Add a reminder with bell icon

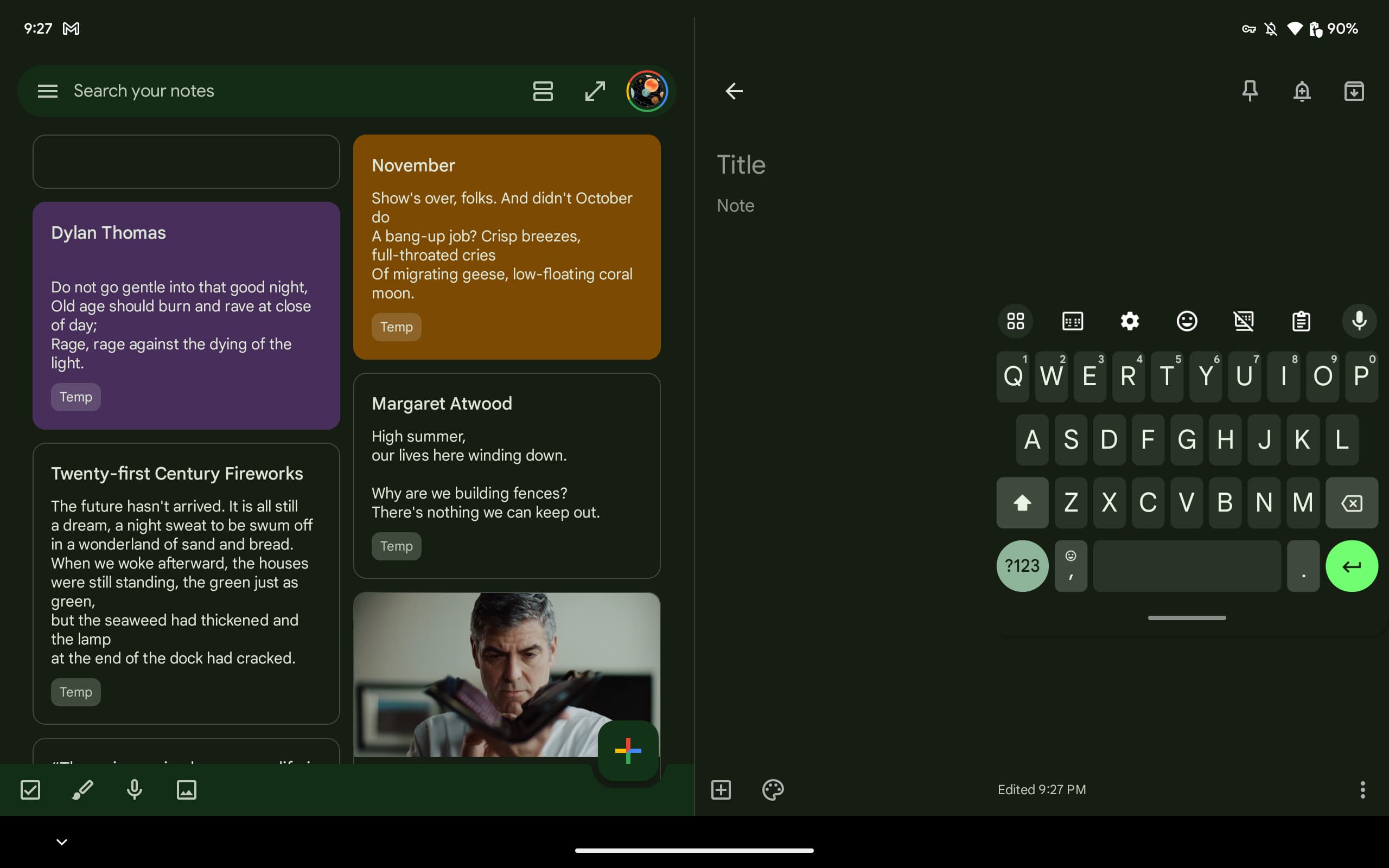(1302, 91)
